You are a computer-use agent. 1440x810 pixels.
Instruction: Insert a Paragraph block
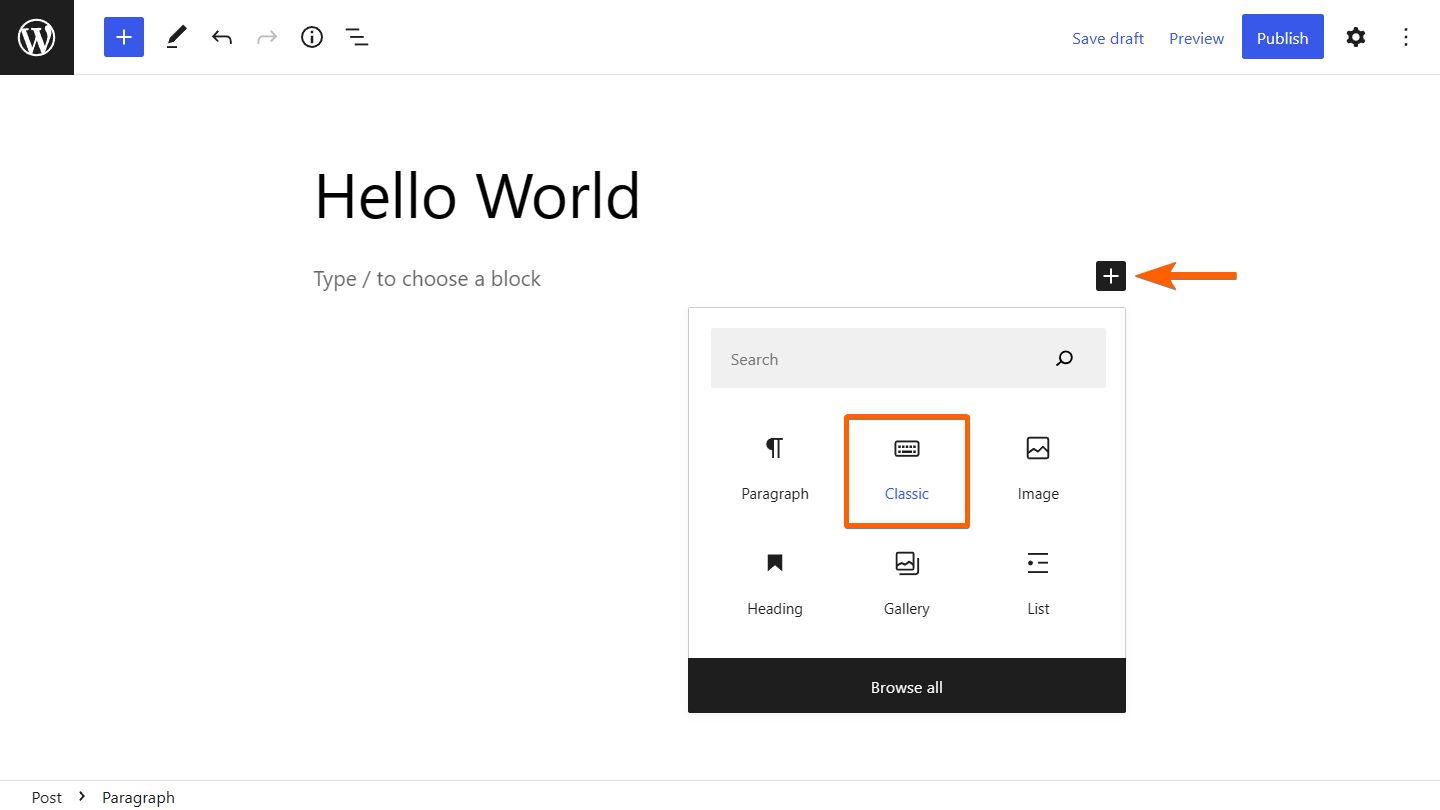tap(775, 468)
